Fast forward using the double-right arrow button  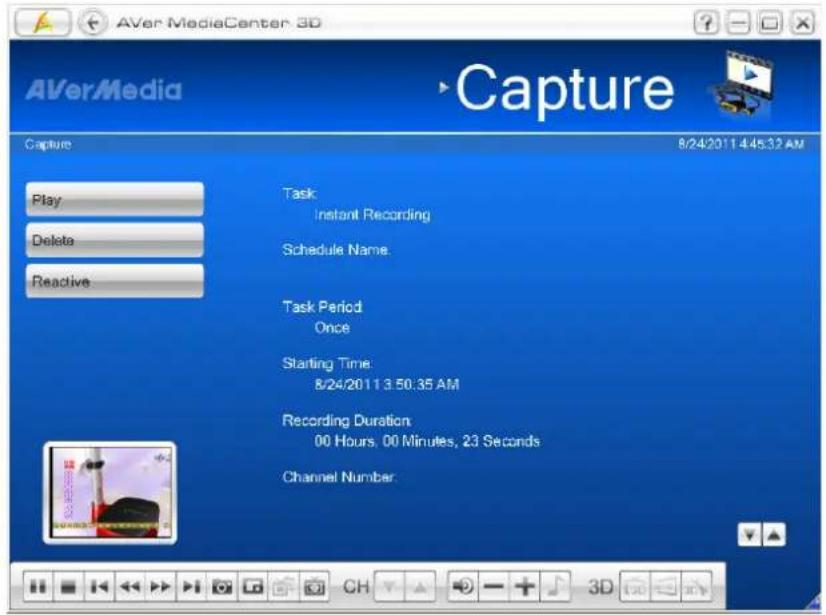(x=160, y=586)
